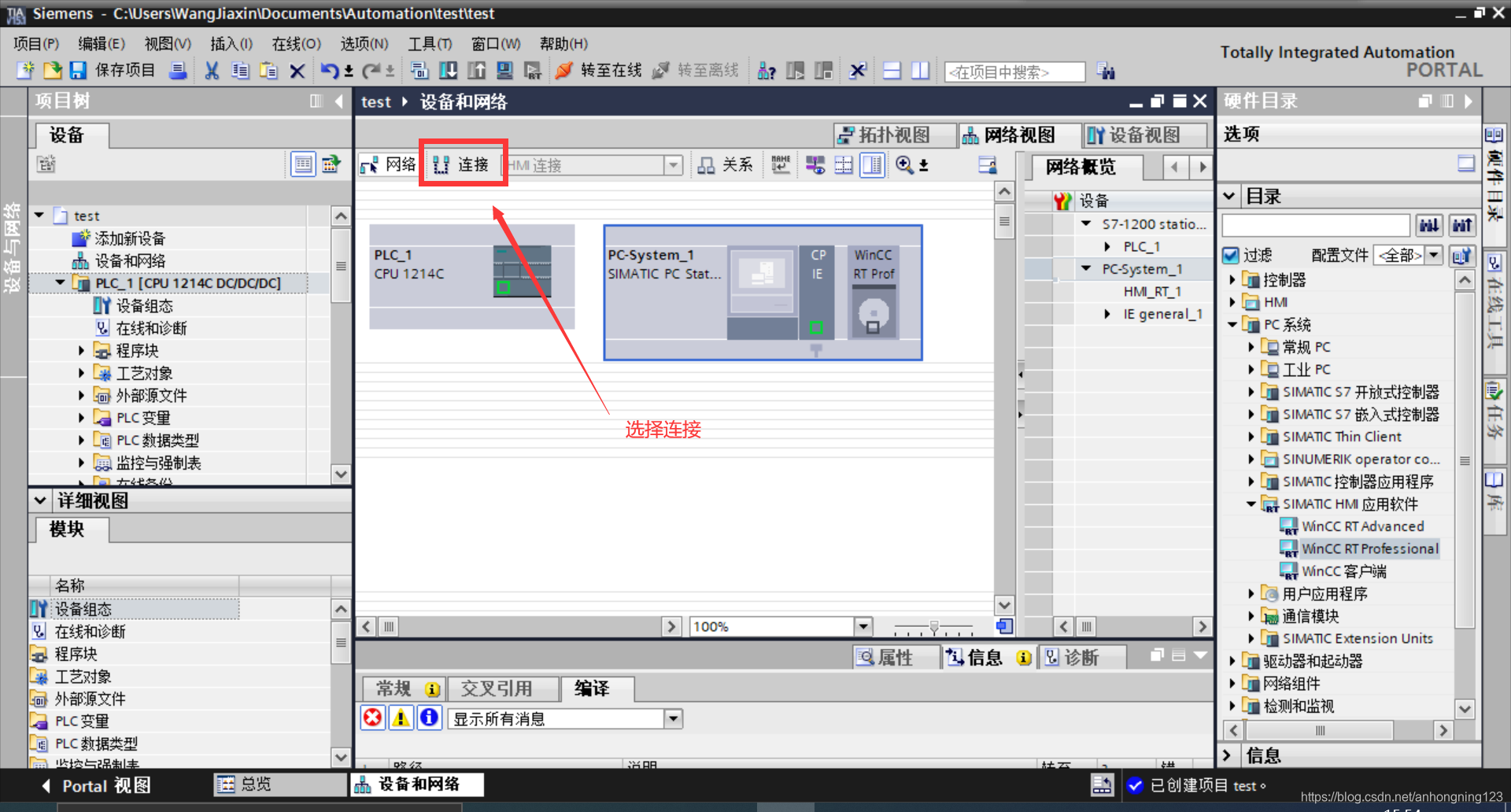Download to device icon
The image size is (1511, 812).
coord(448,71)
